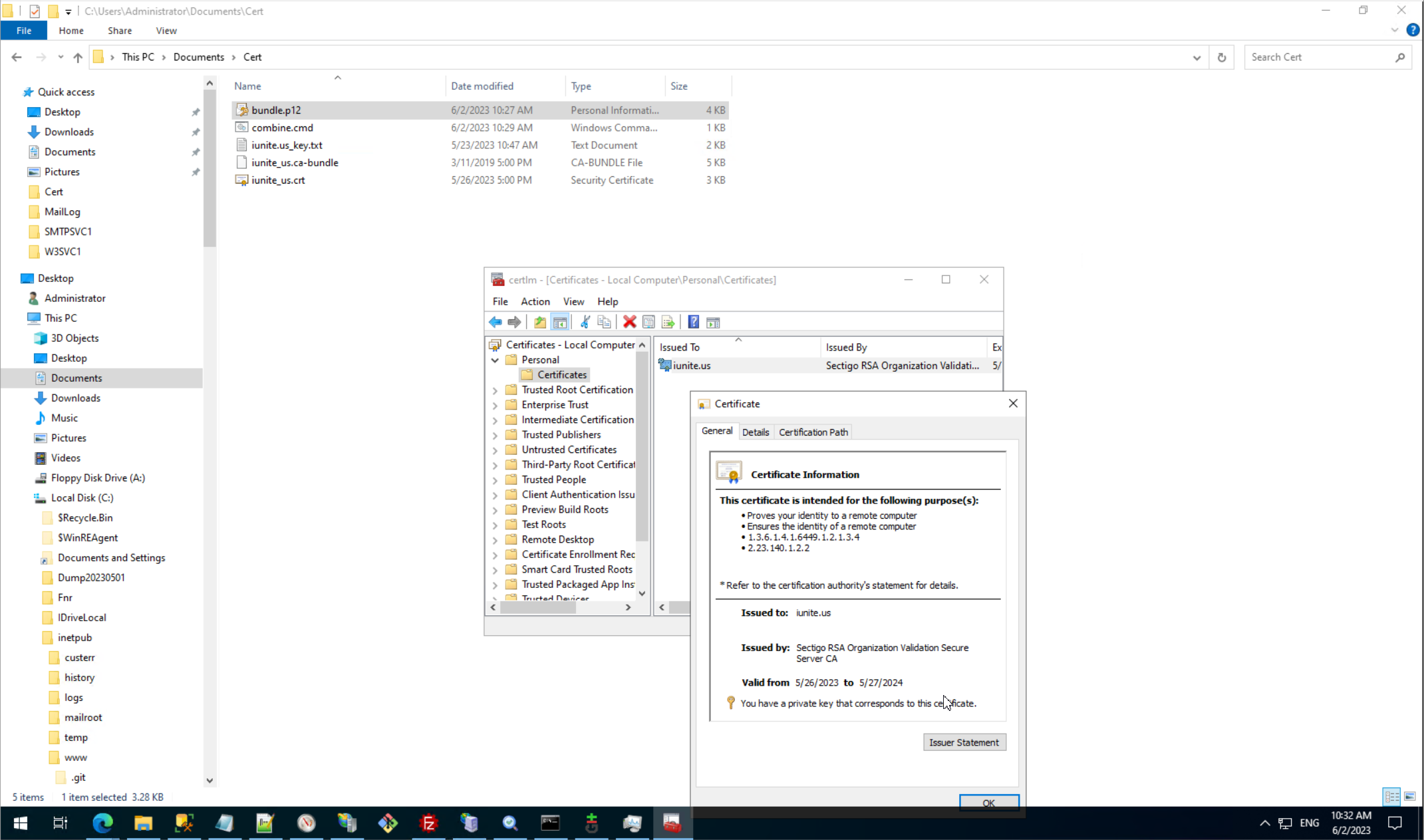
Task: Collapse the Personal store node
Action: coord(495,360)
